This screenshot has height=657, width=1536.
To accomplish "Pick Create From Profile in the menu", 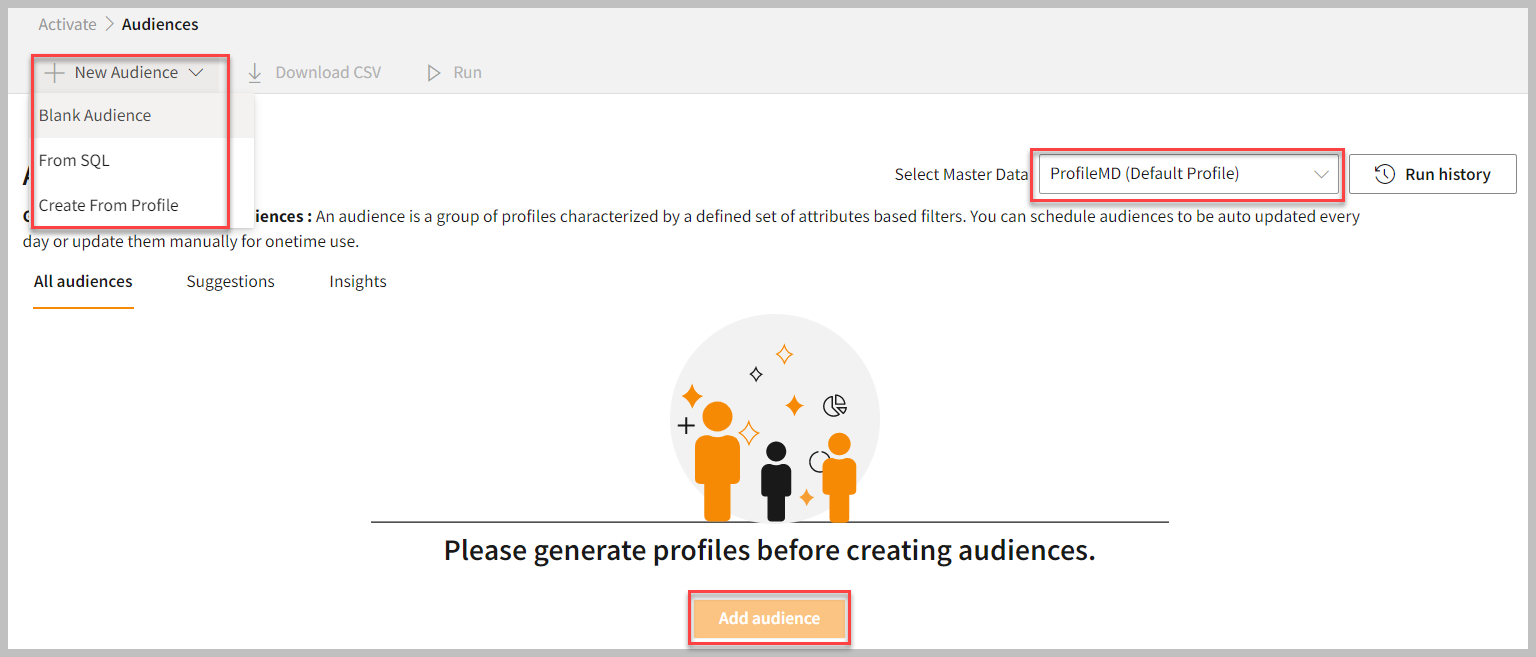I will coord(108,206).
